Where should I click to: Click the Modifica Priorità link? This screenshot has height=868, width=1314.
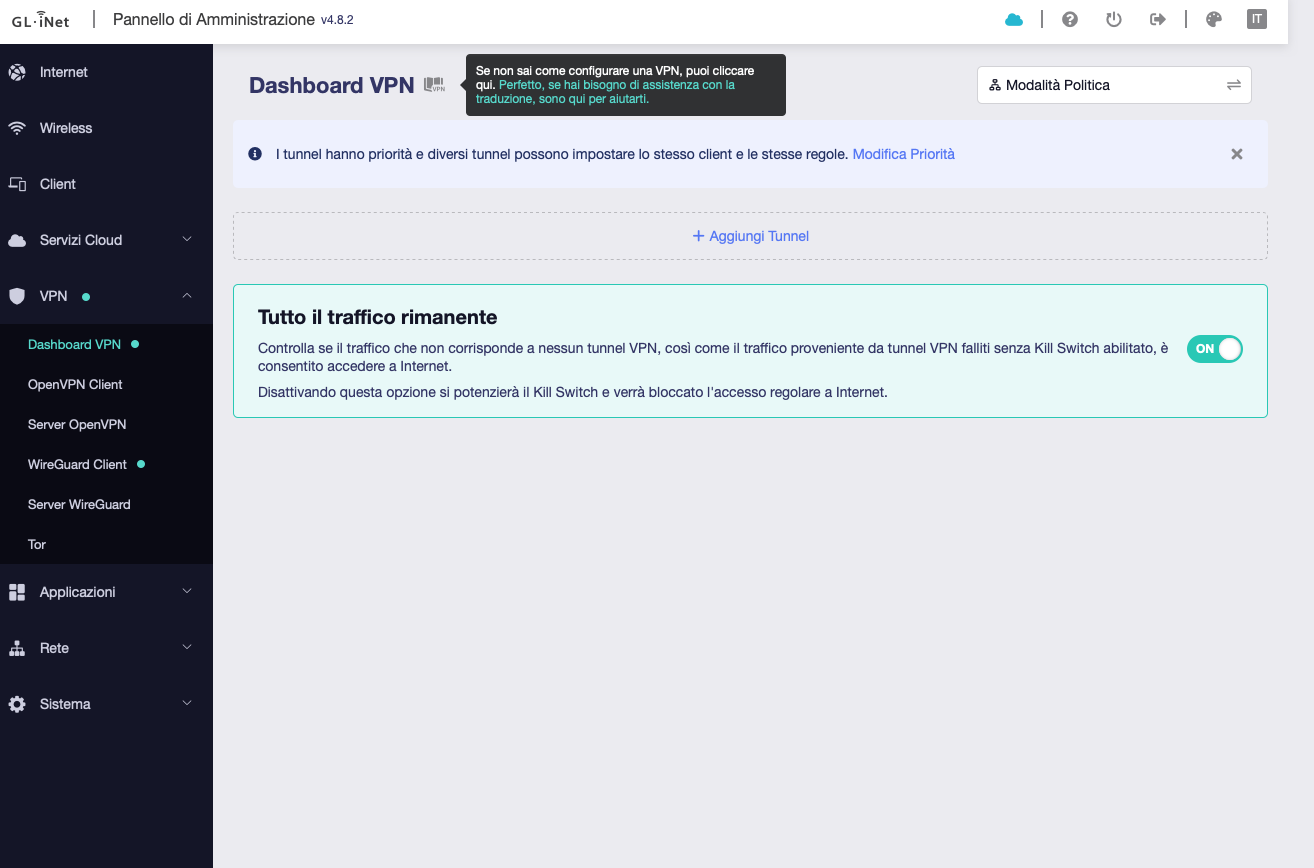tap(903, 154)
